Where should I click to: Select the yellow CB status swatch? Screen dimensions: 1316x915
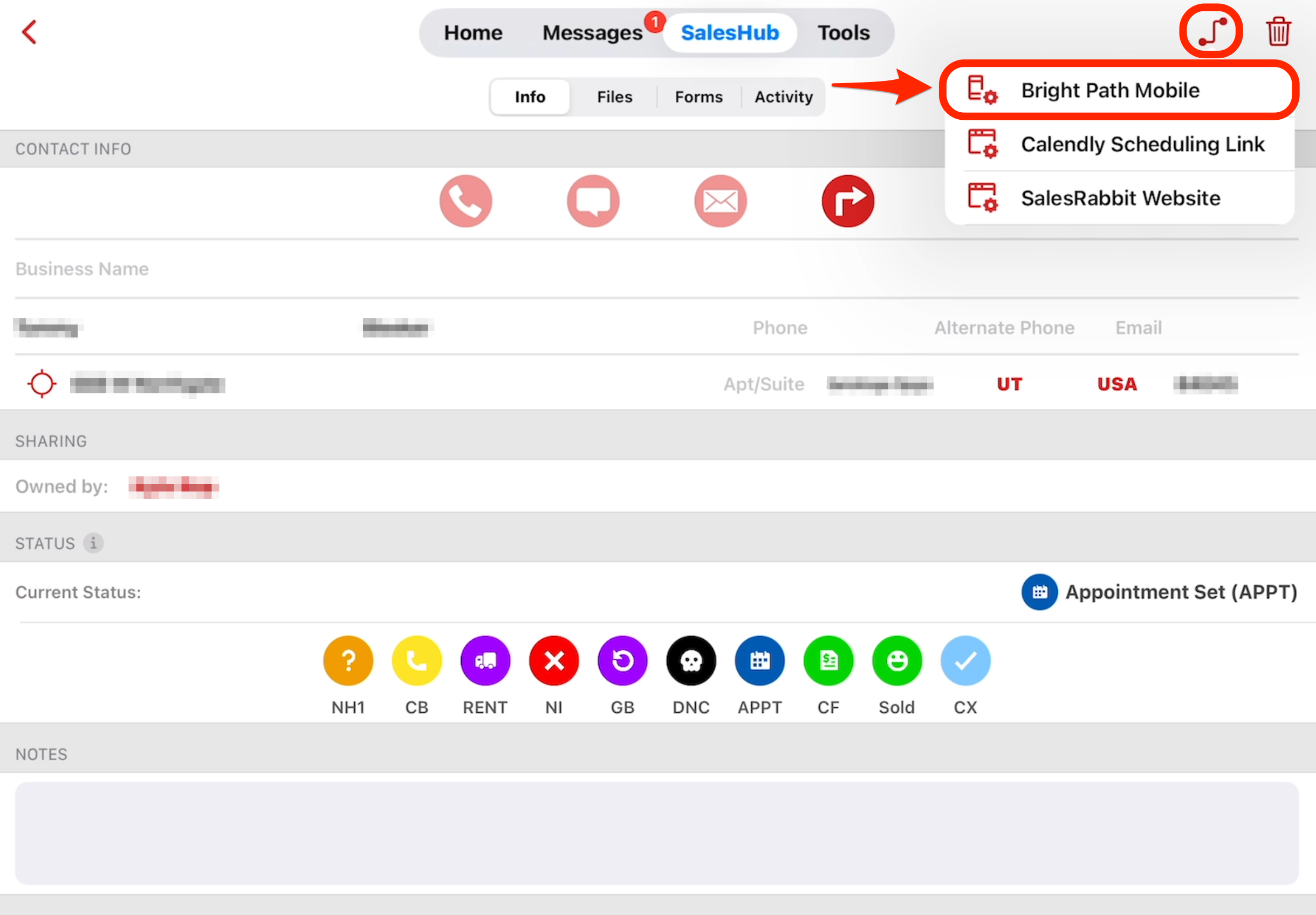[x=417, y=661]
